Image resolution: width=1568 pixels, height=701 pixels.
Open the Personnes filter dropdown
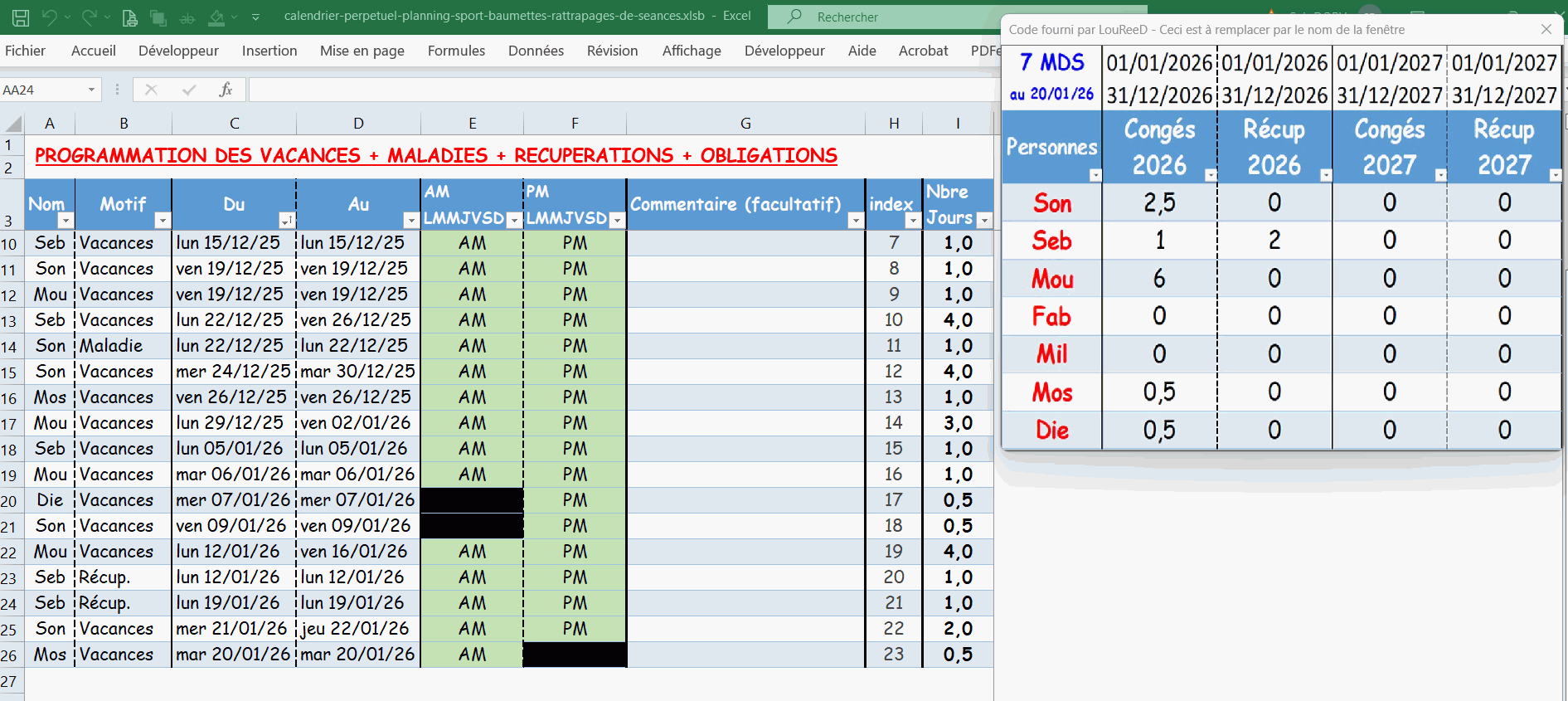coord(1095,175)
